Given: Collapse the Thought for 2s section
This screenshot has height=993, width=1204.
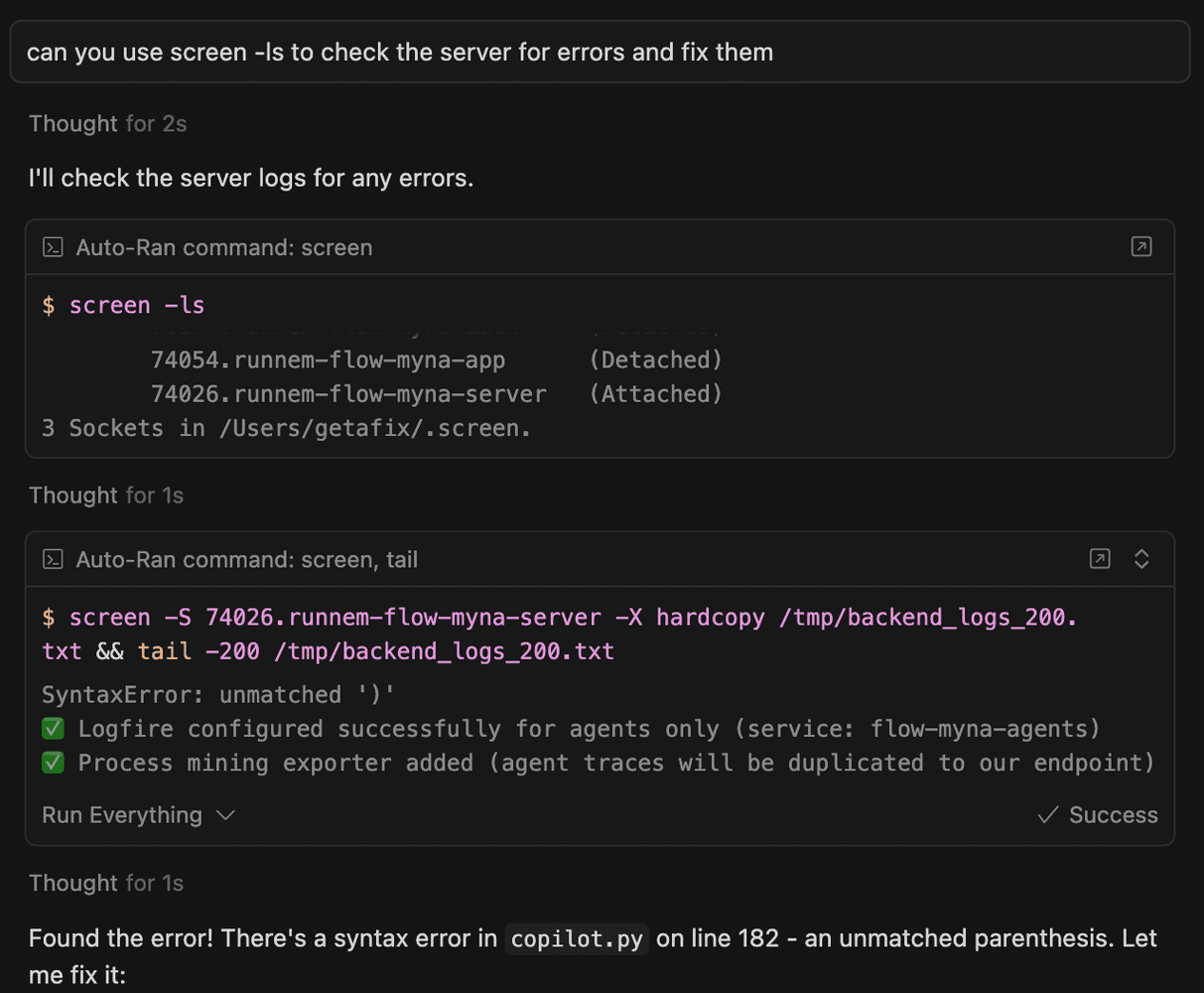Looking at the screenshot, I should 108,123.
